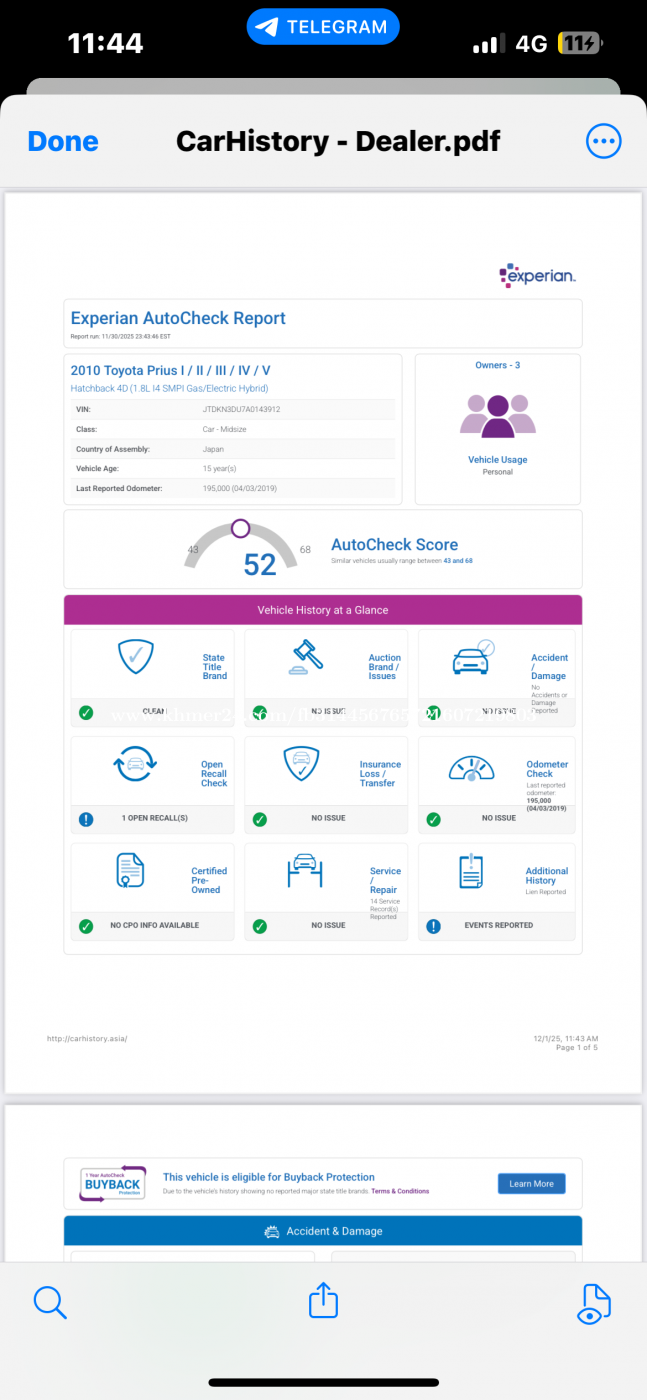Tap the Accident & Damage section header
Screen dimensions: 647x1400
[x=323, y=1231]
